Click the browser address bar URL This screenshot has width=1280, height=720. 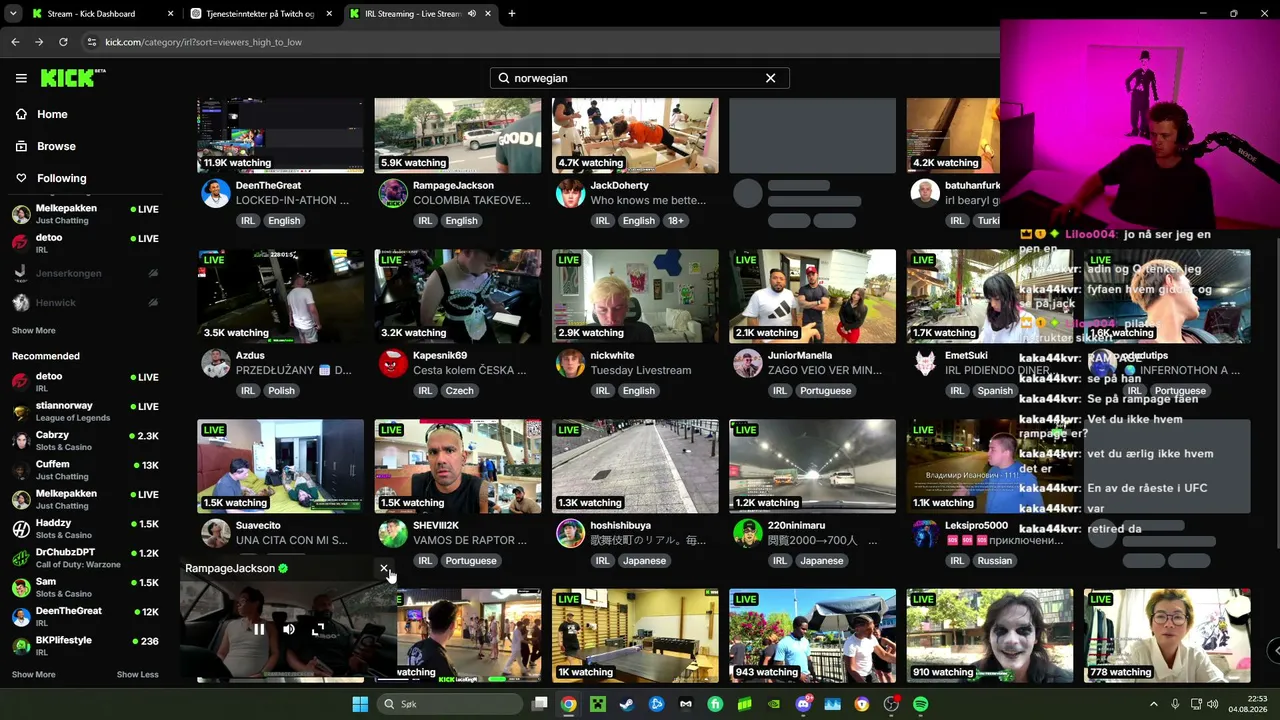pos(204,42)
